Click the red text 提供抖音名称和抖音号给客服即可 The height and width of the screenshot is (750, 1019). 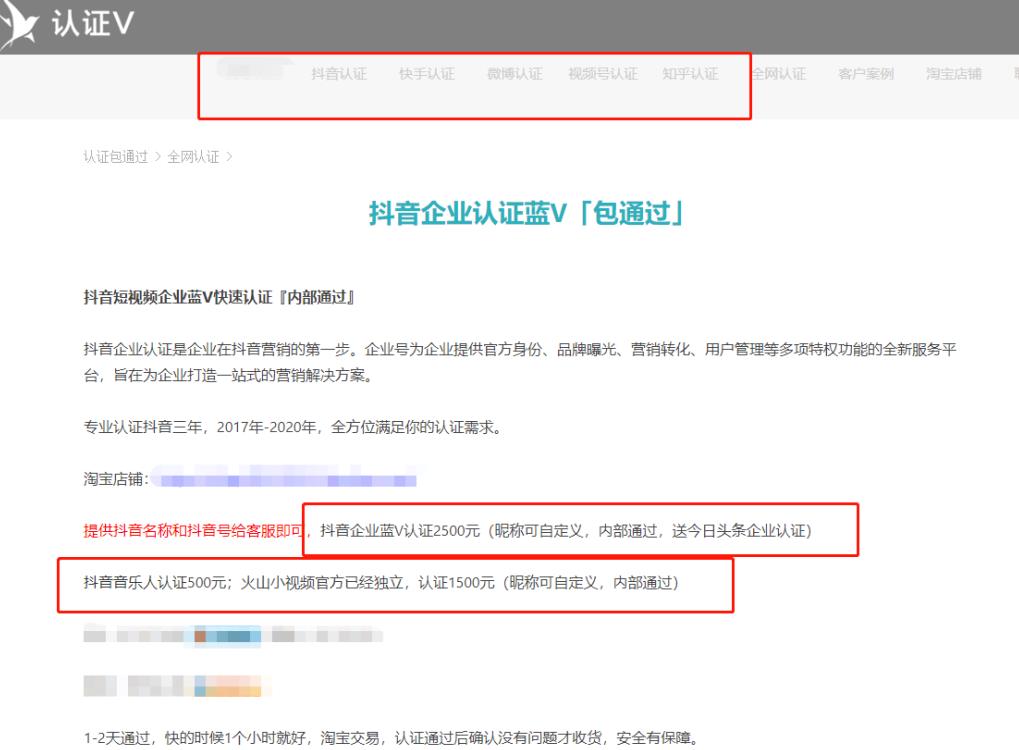pyautogui.click(x=194, y=530)
